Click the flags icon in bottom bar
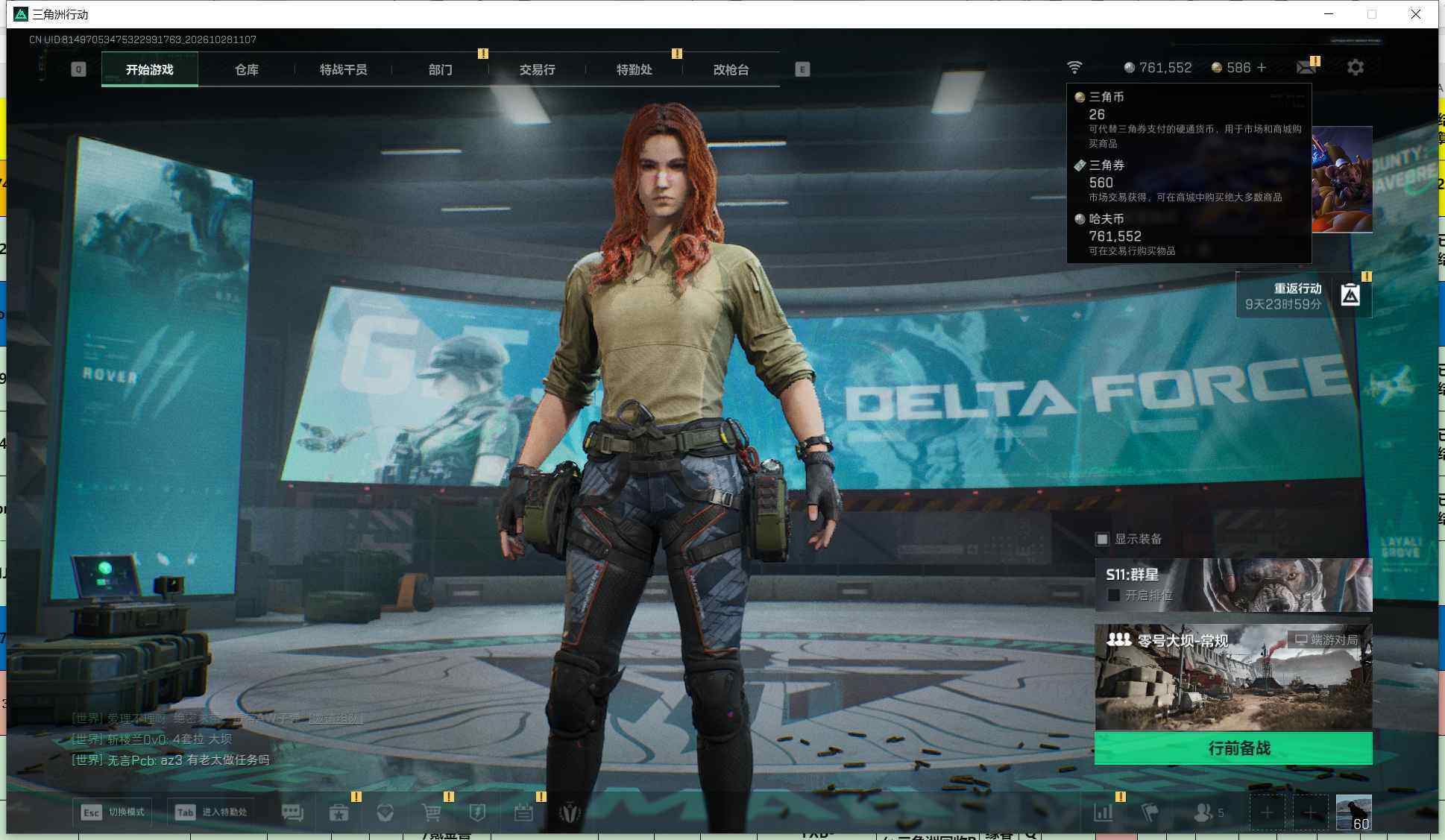This screenshot has width=1445, height=840. pyautogui.click(x=1150, y=812)
